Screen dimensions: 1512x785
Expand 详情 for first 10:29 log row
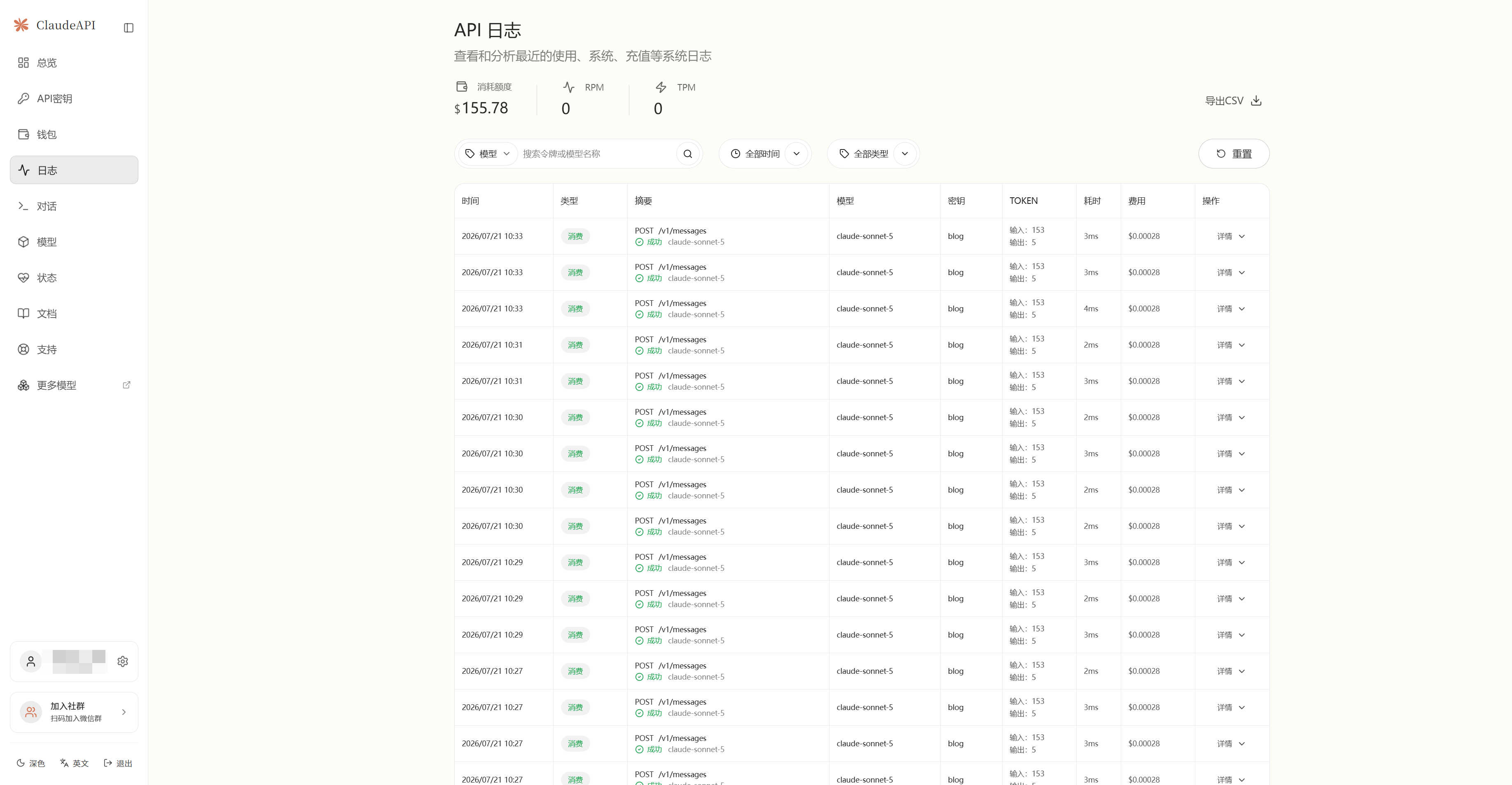[1231, 563]
